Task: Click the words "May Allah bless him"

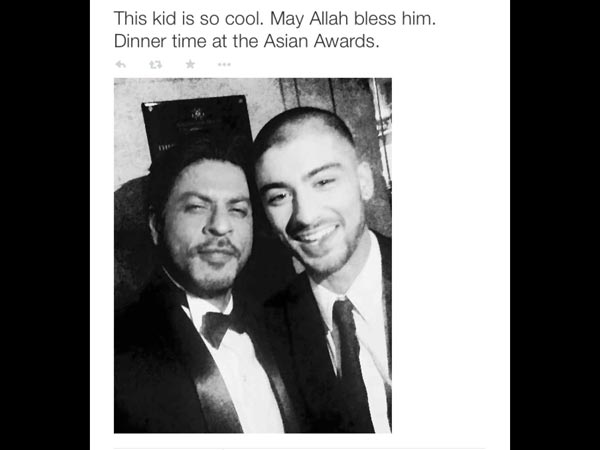Action: point(353,18)
